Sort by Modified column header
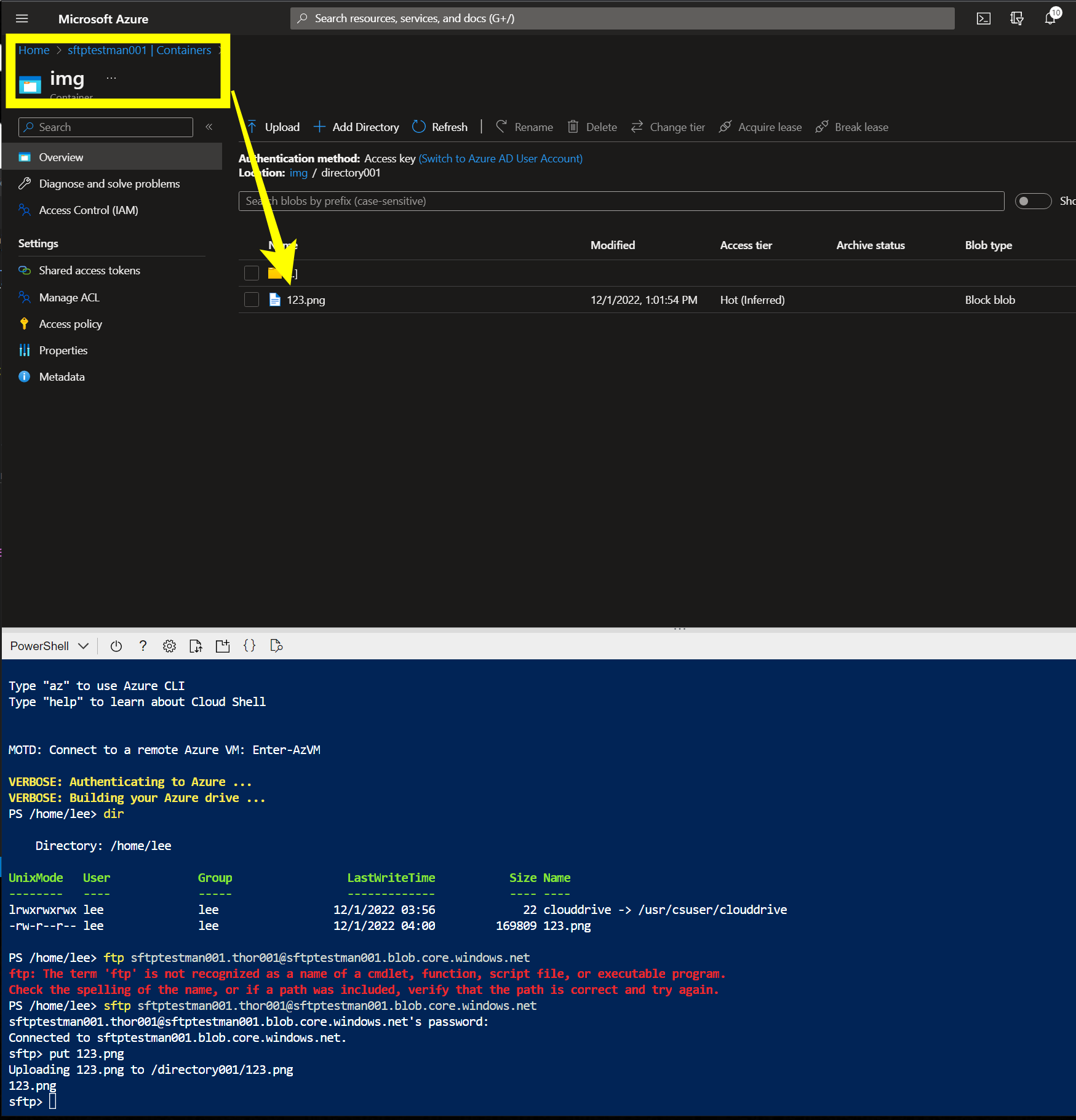The width and height of the screenshot is (1076, 1120). [x=613, y=245]
